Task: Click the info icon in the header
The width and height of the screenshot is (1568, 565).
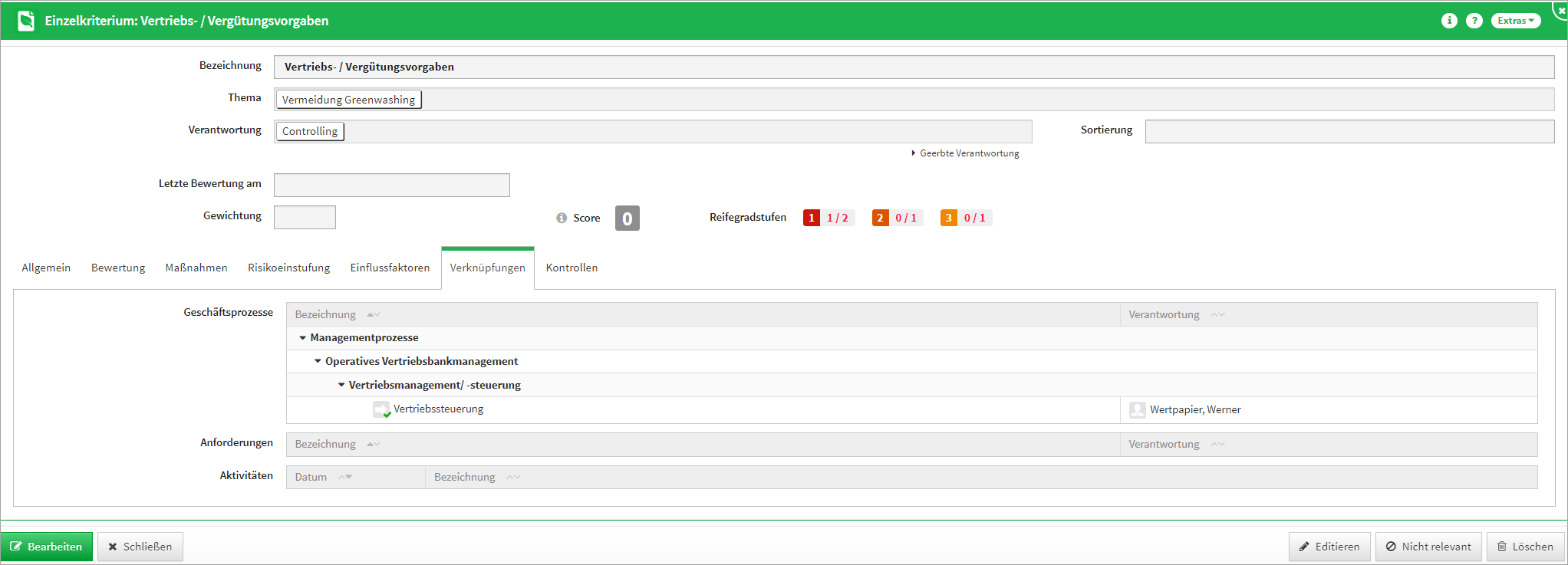Action: click(x=1448, y=21)
